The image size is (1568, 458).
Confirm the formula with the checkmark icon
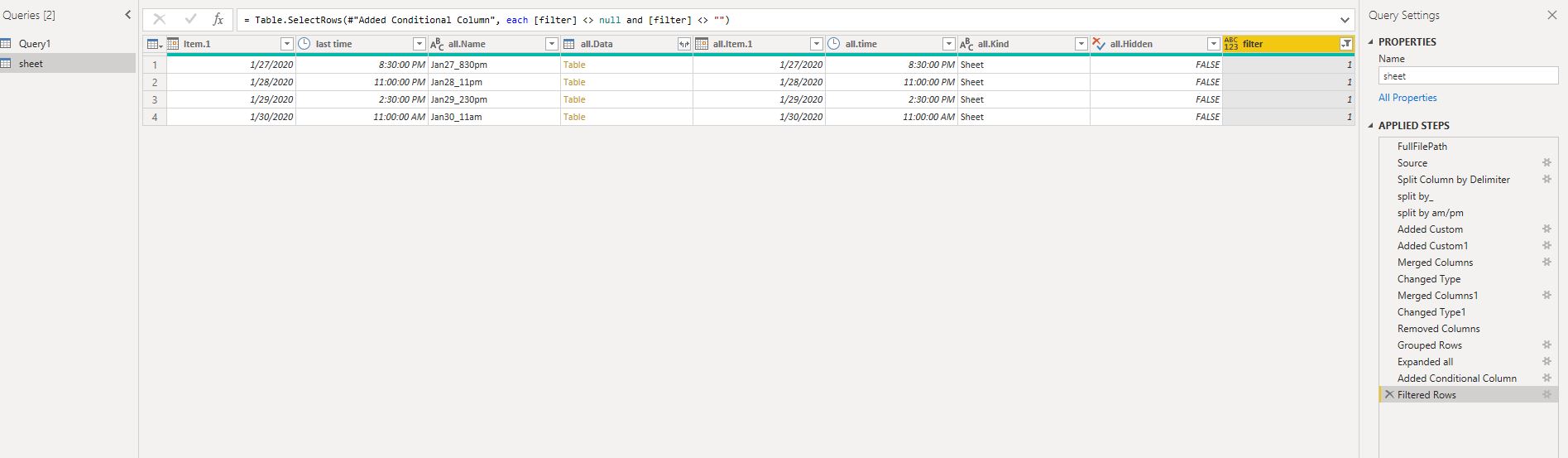(190, 19)
